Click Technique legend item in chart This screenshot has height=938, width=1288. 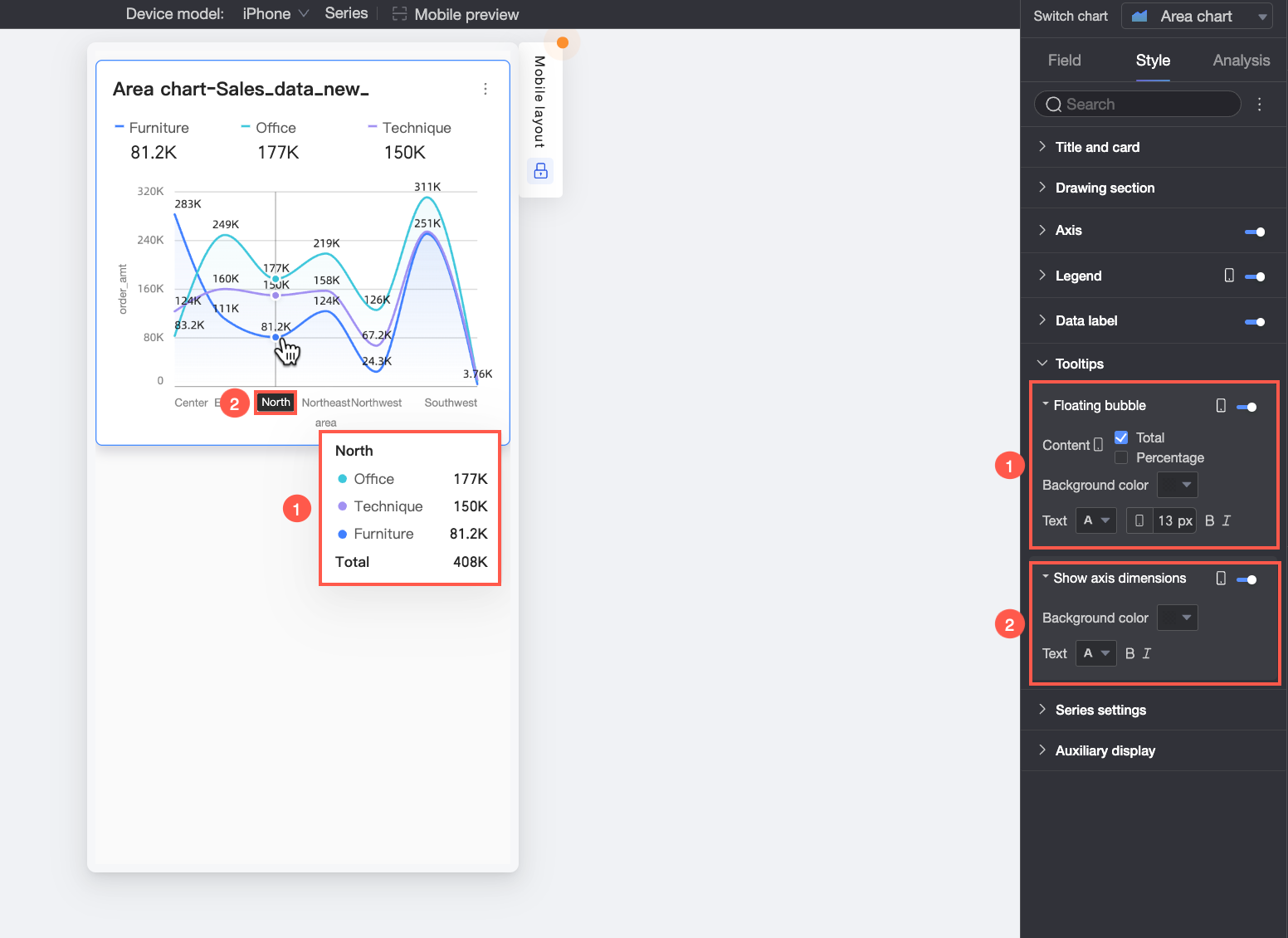point(410,128)
